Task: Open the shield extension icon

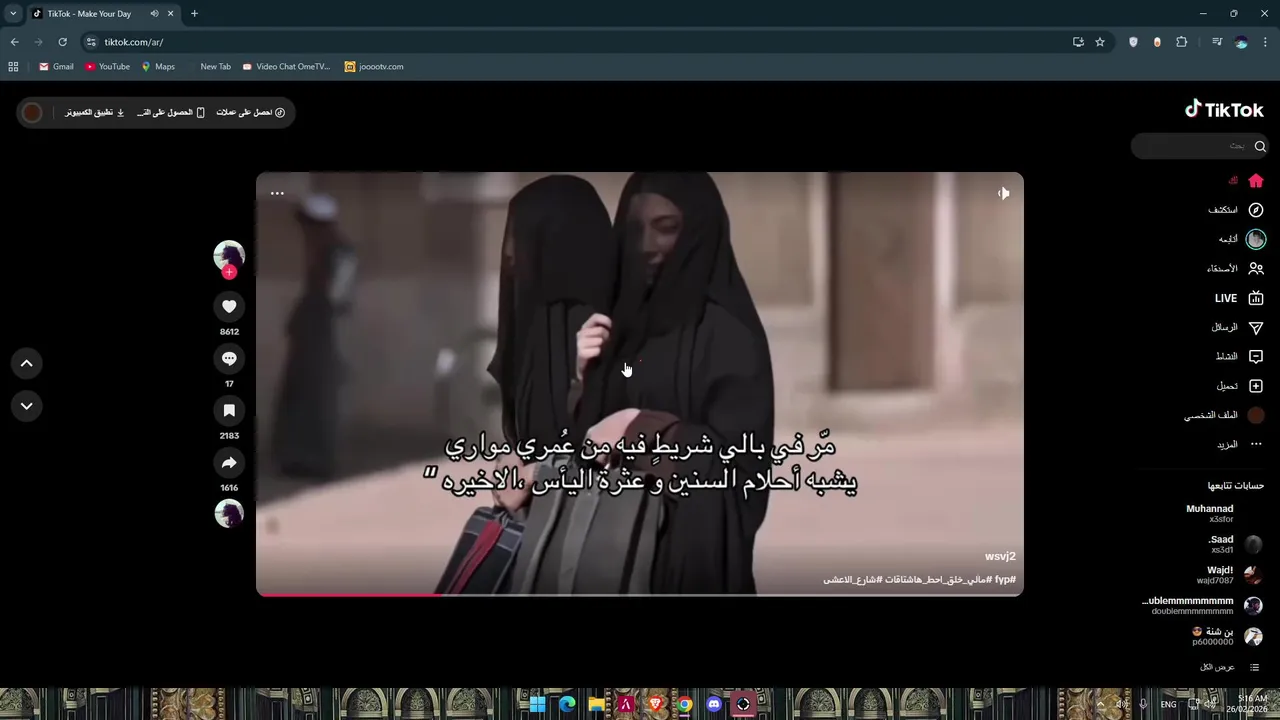Action: click(x=1133, y=42)
